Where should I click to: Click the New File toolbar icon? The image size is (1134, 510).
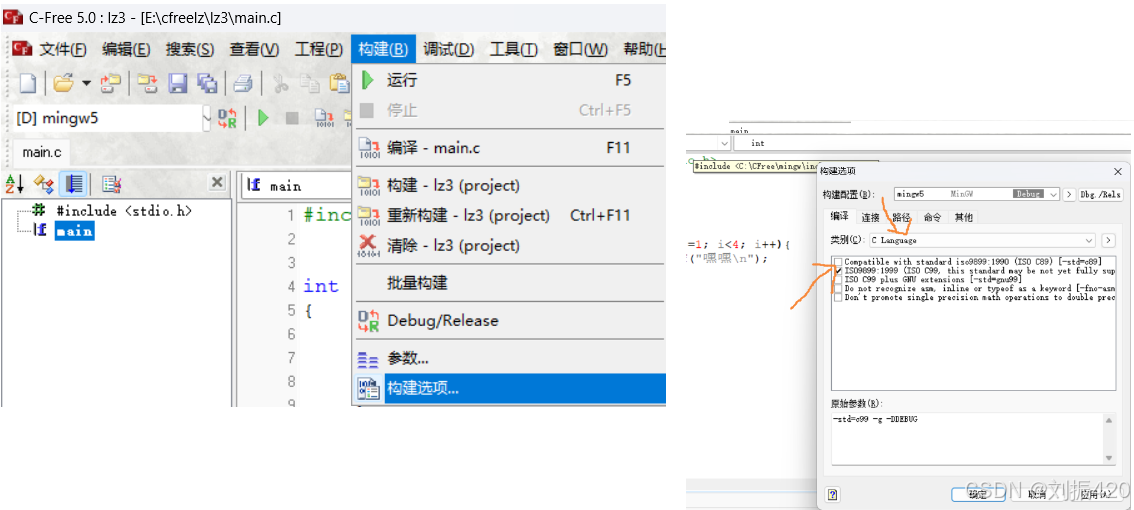(27, 84)
